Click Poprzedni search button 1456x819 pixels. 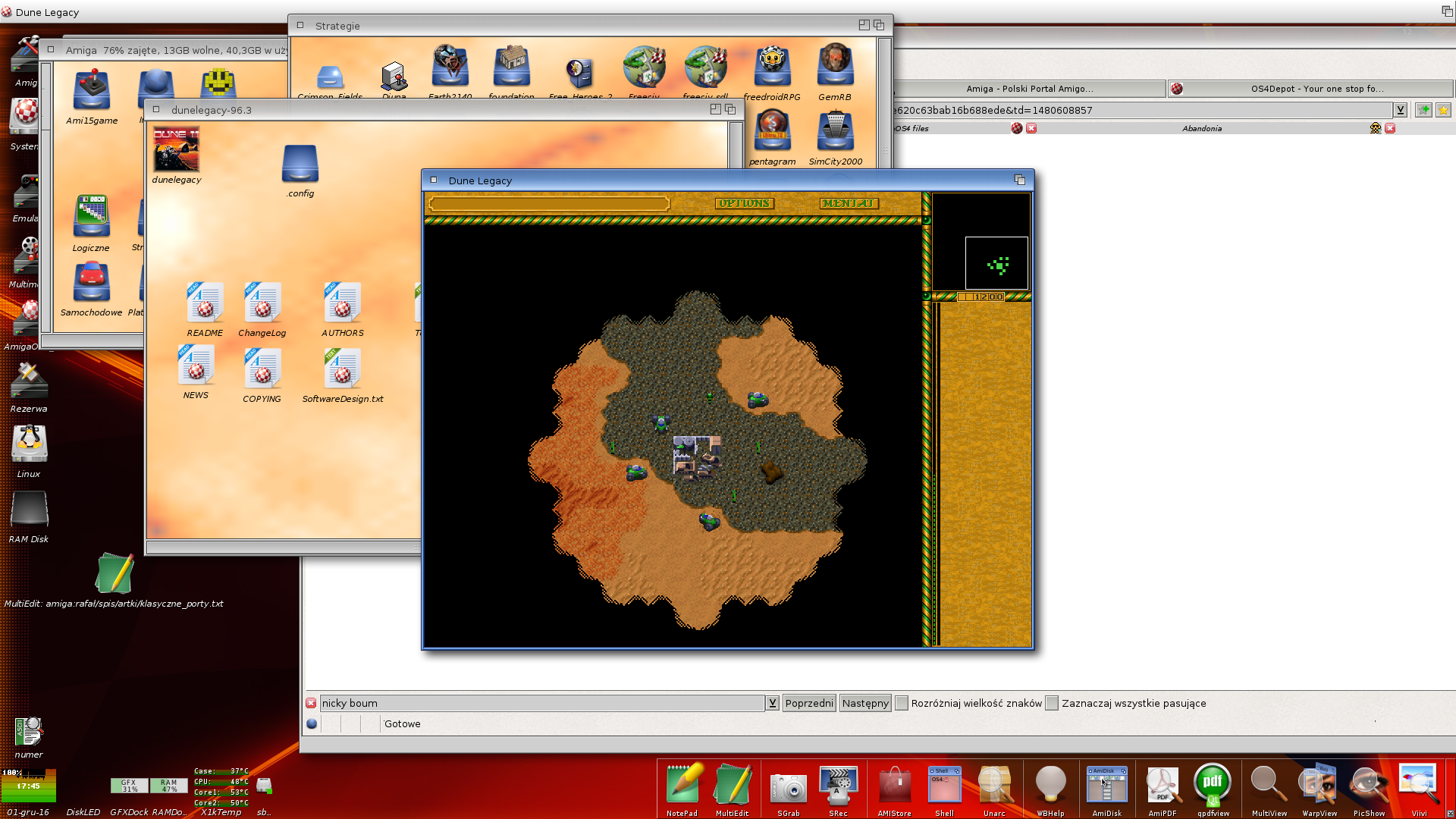(x=809, y=703)
